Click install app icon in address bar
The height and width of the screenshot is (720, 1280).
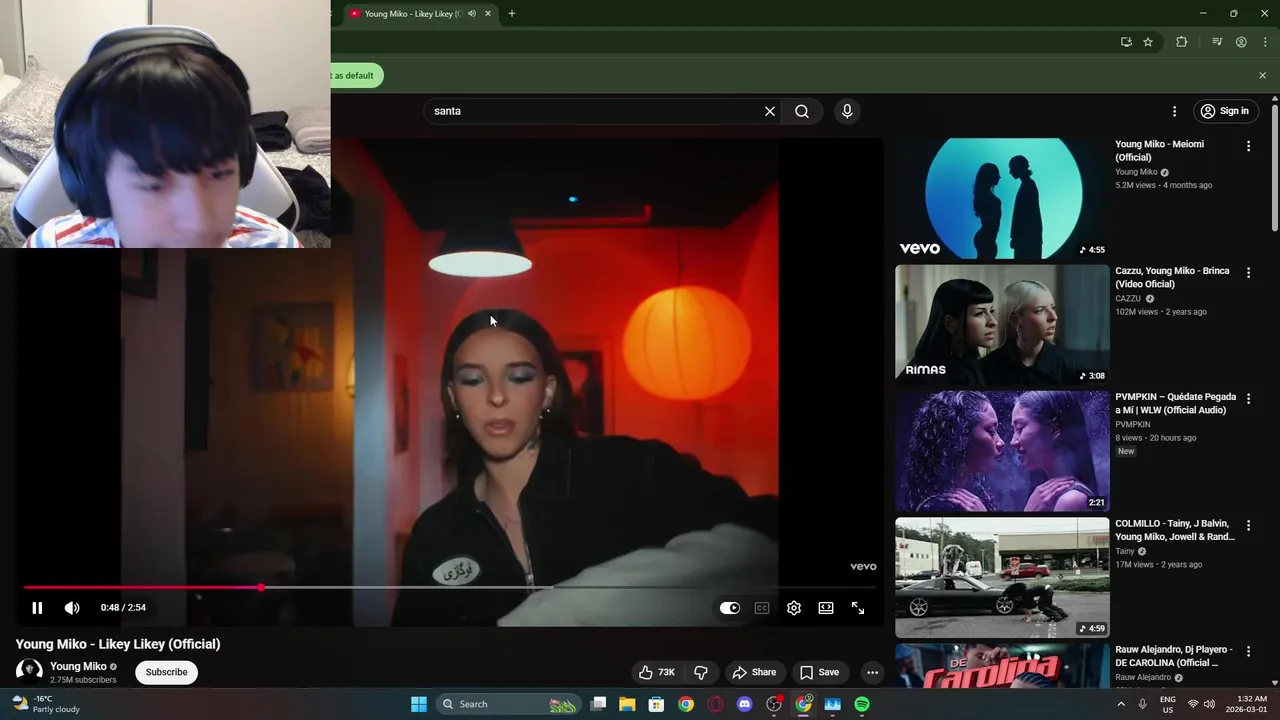[x=1126, y=42]
